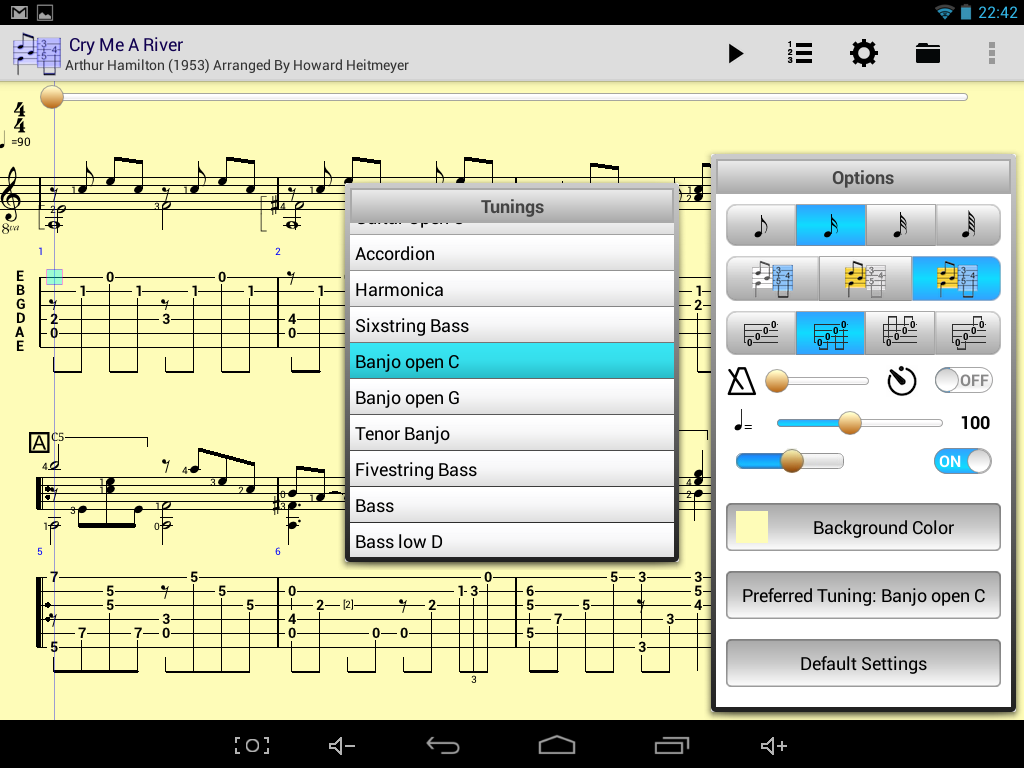Click the song position slider knob
Screen dimensions: 1024x768
(52, 97)
